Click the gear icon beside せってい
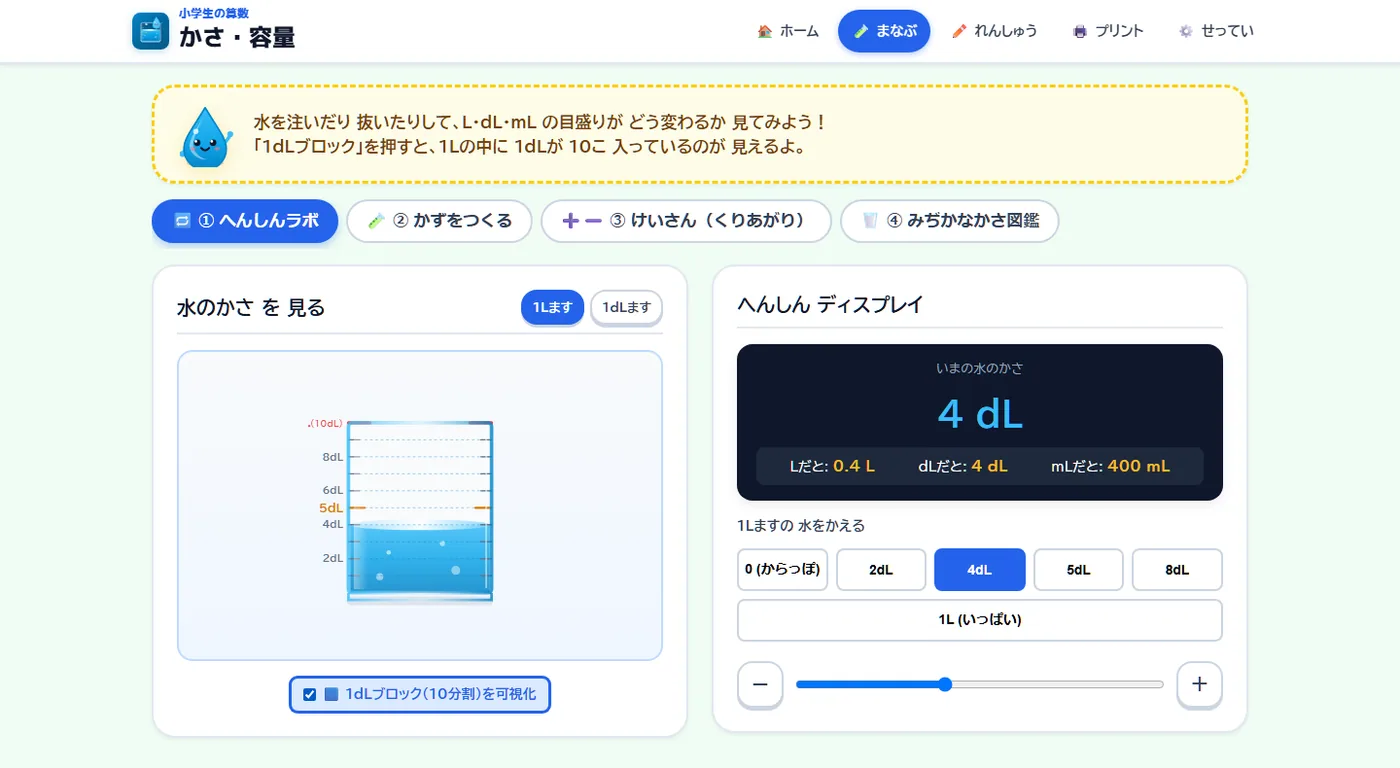1400x768 pixels. pyautogui.click(x=1186, y=31)
